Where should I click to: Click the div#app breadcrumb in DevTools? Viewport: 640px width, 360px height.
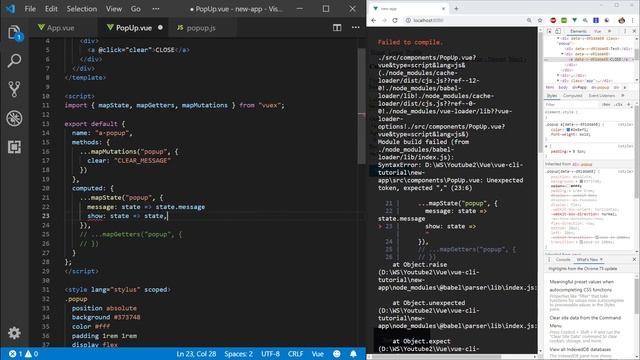pos(579,87)
